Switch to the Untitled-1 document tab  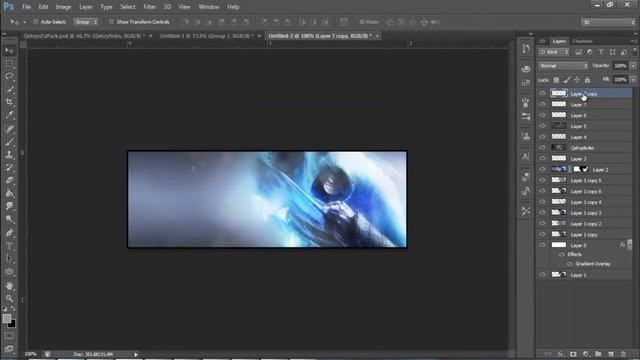point(207,36)
